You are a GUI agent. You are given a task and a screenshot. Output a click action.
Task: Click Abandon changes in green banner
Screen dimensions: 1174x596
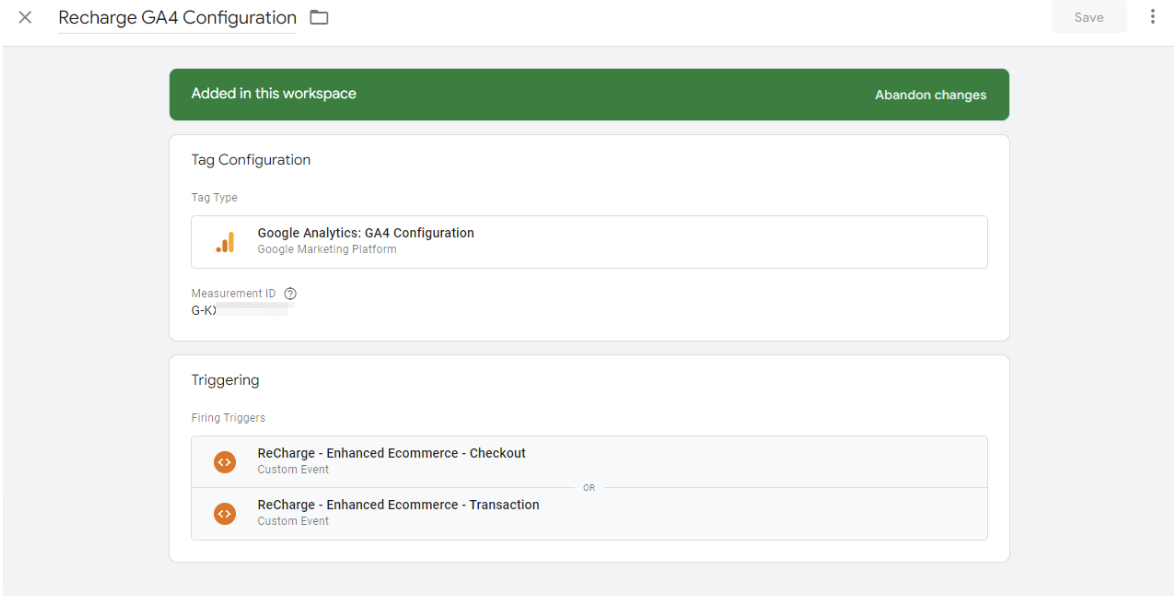930,95
